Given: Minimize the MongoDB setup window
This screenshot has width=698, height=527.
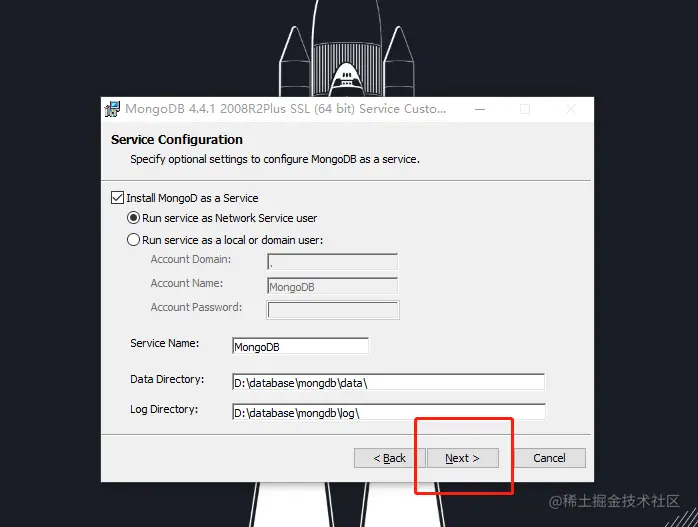Looking at the screenshot, I should click(480, 109).
